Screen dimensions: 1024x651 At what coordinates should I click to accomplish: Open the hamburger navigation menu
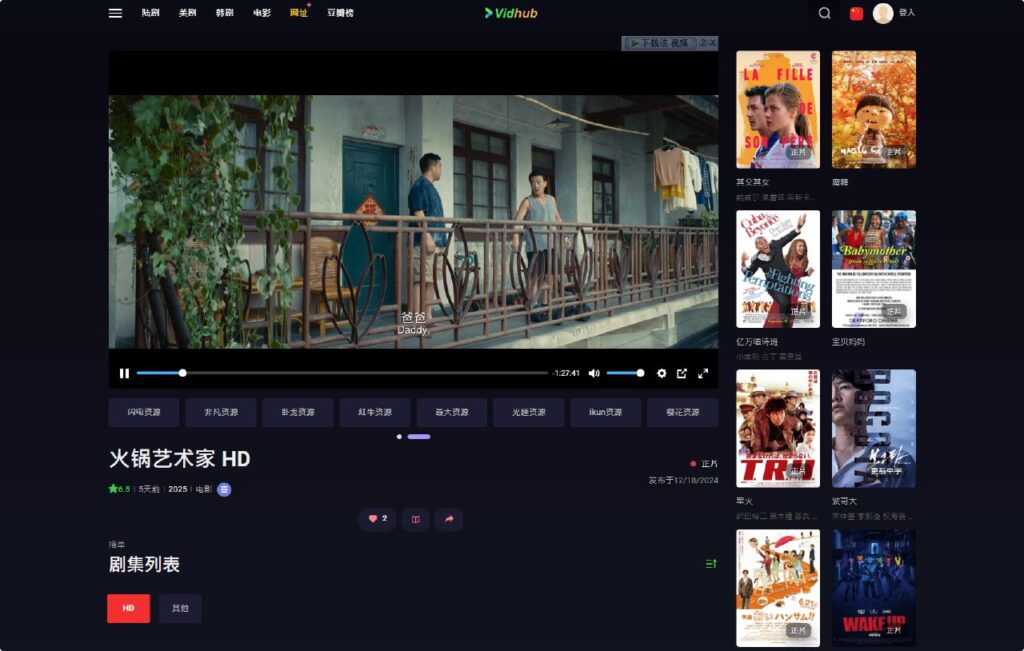[114, 13]
